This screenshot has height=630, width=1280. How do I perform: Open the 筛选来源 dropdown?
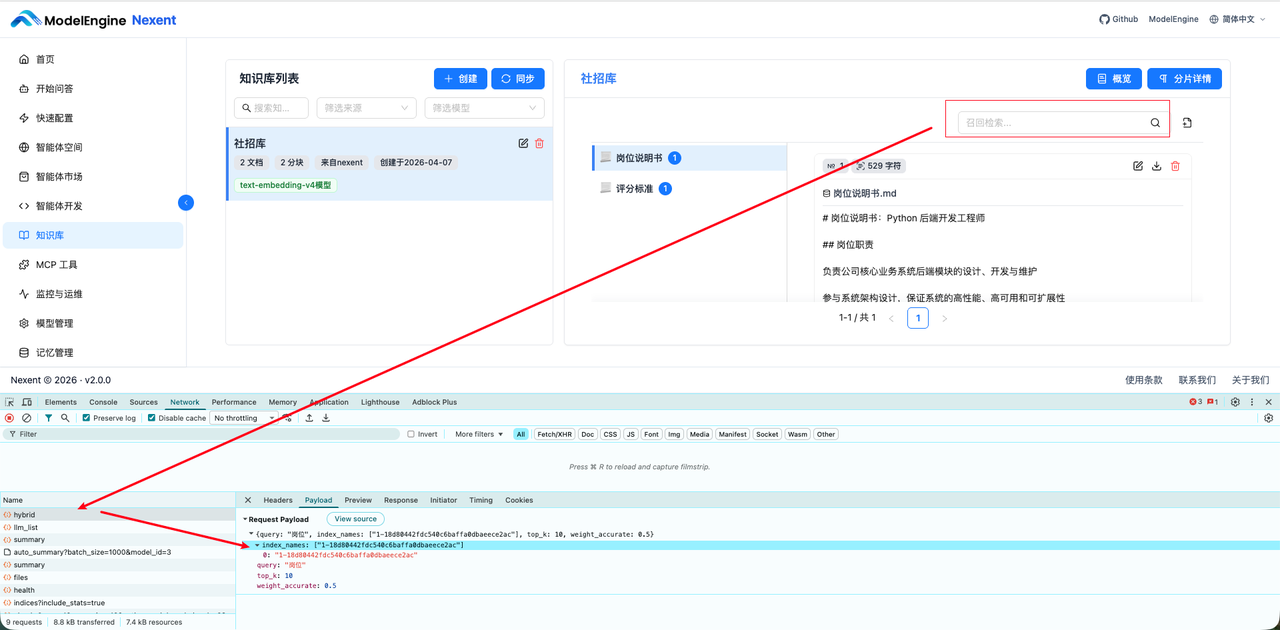point(366,108)
